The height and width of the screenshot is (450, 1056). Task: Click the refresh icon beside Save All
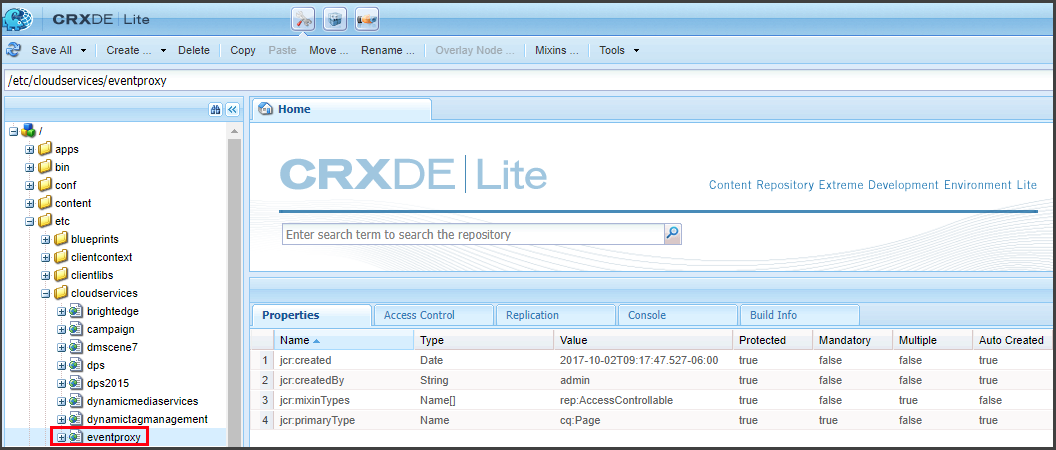point(13,50)
